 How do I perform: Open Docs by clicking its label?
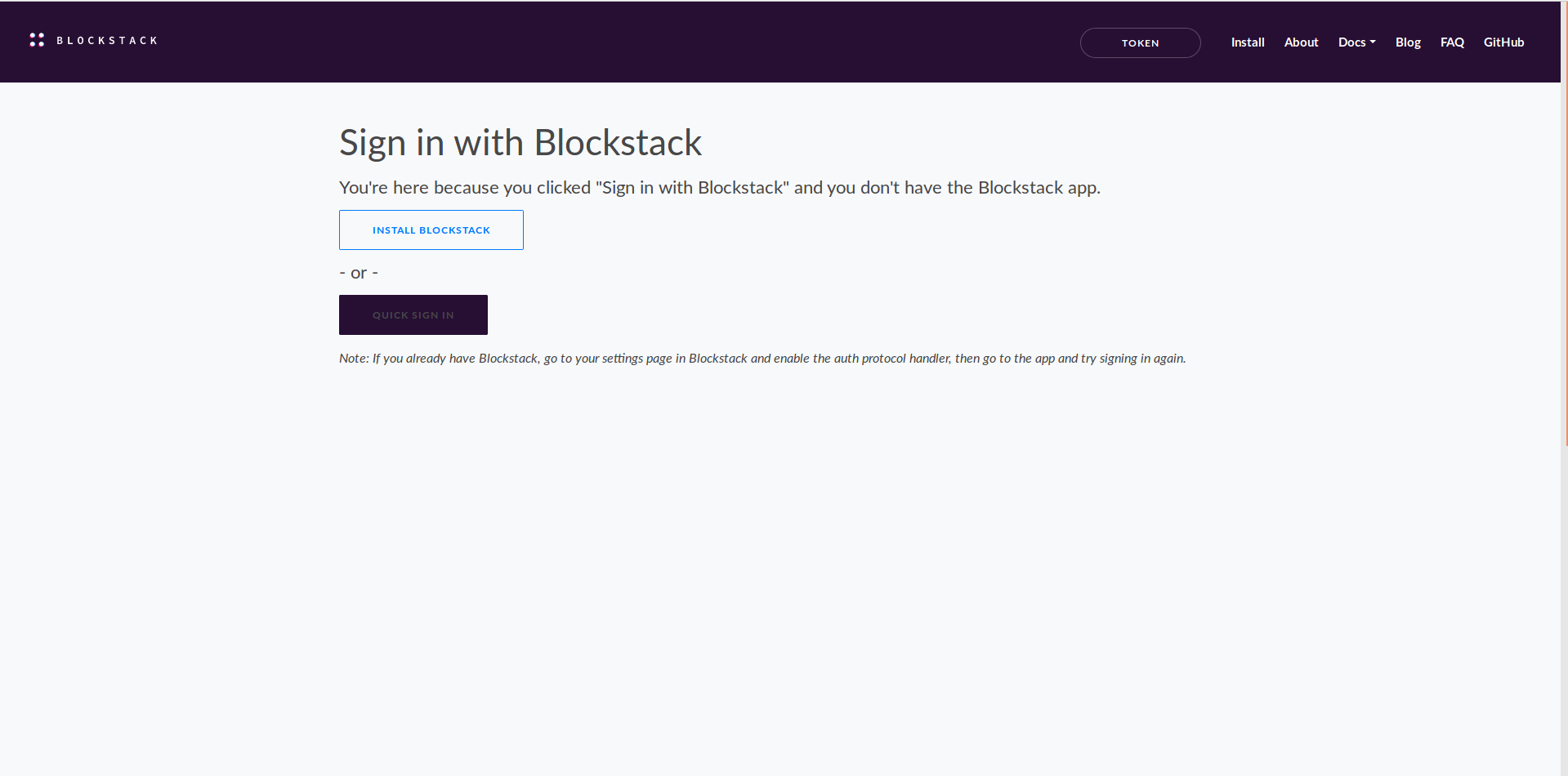point(1351,42)
